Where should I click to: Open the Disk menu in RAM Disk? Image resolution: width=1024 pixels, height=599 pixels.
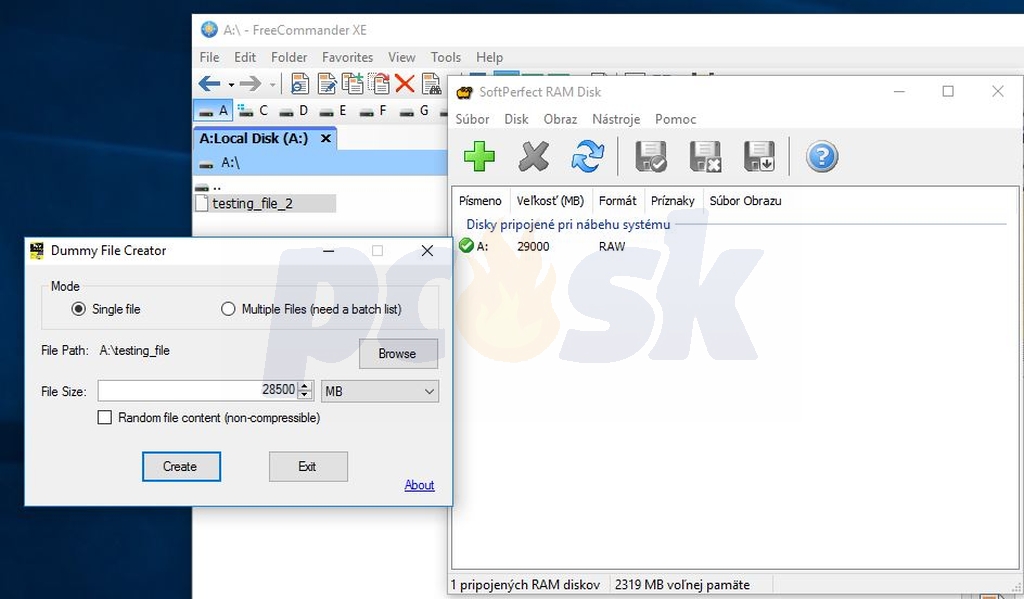tap(516, 120)
